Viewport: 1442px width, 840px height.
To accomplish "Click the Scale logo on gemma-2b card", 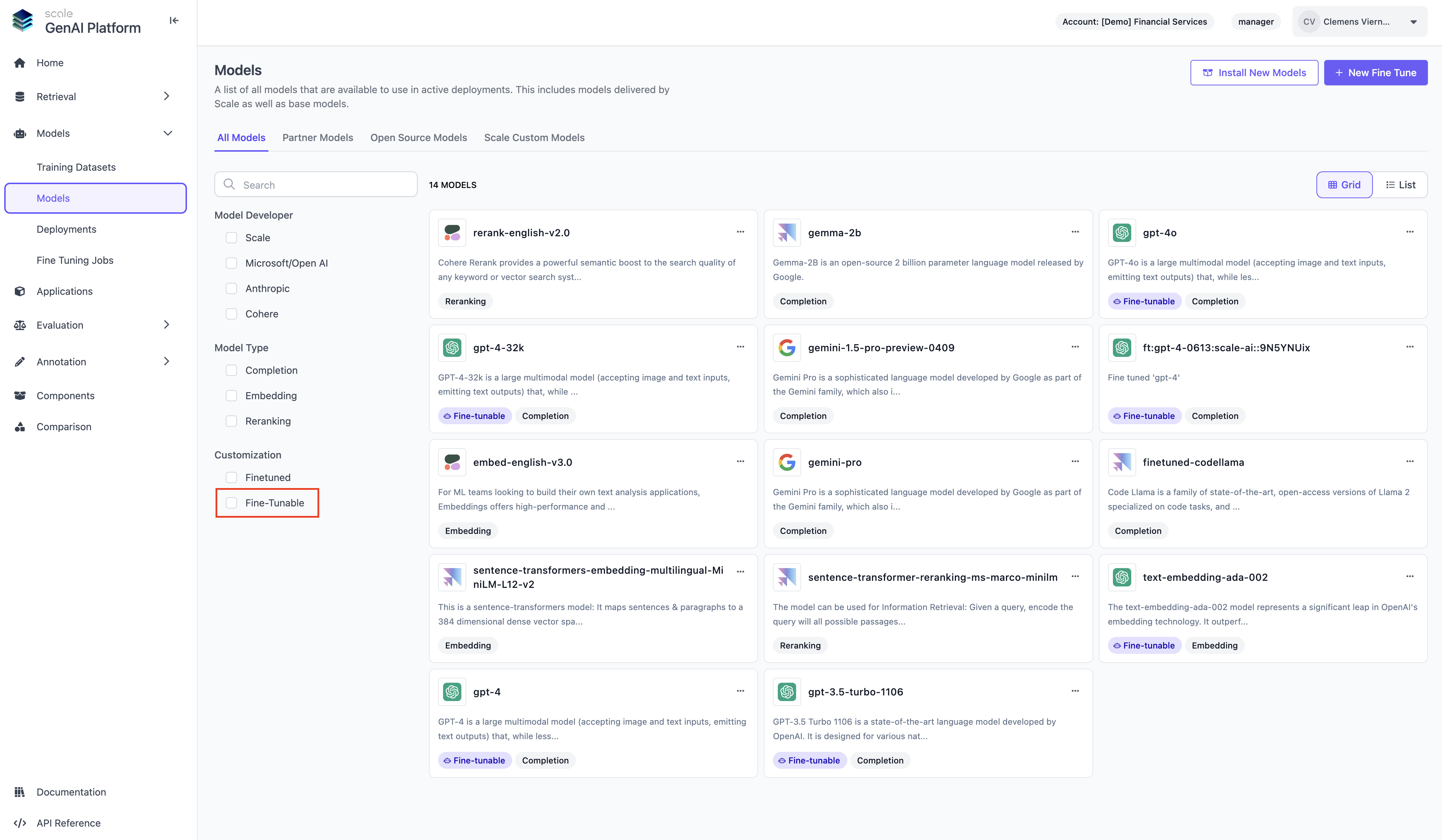I will click(x=787, y=233).
